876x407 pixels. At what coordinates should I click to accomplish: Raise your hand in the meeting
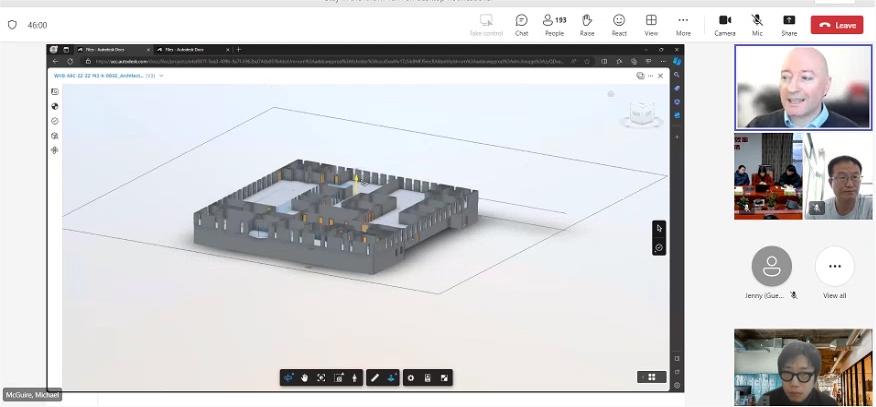587,24
